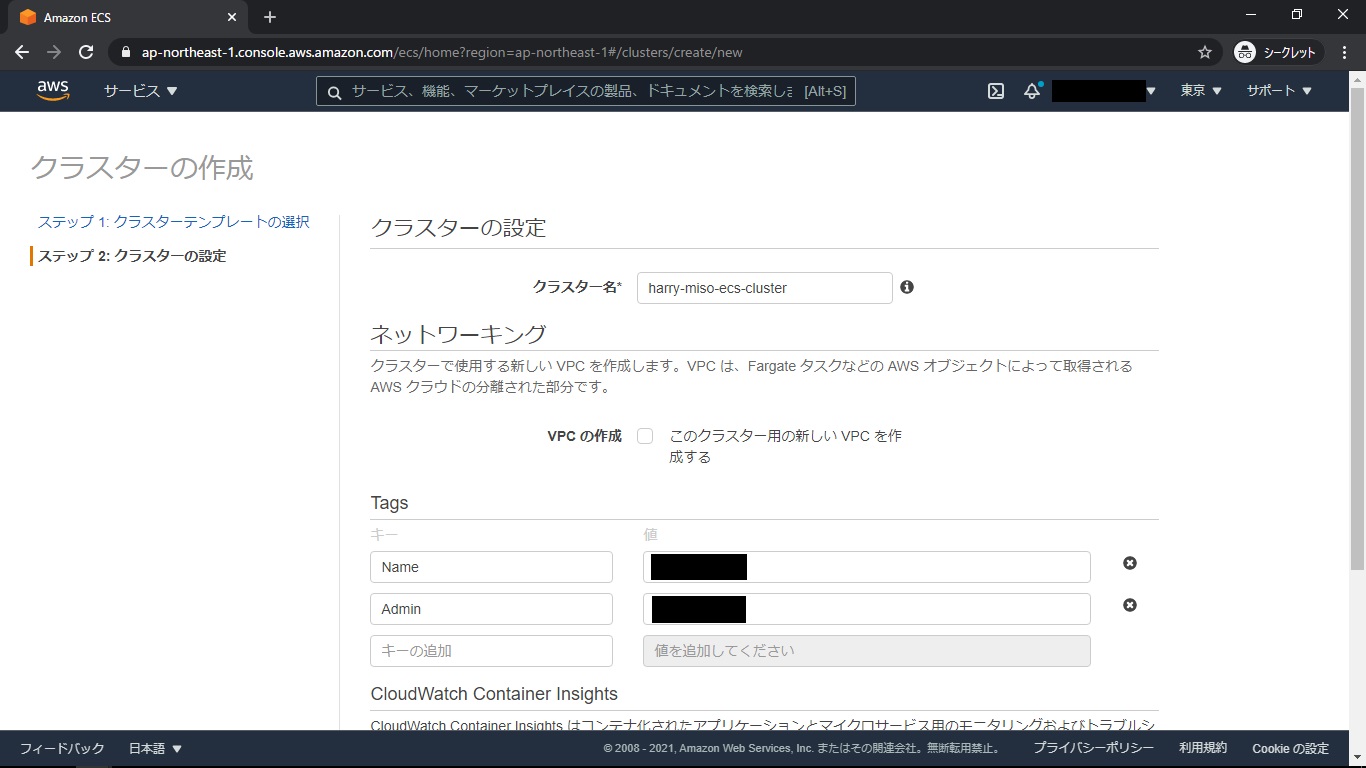Viewport: 1366px width, 768px height.
Task: Reload the page in browser
Action: [x=86, y=52]
